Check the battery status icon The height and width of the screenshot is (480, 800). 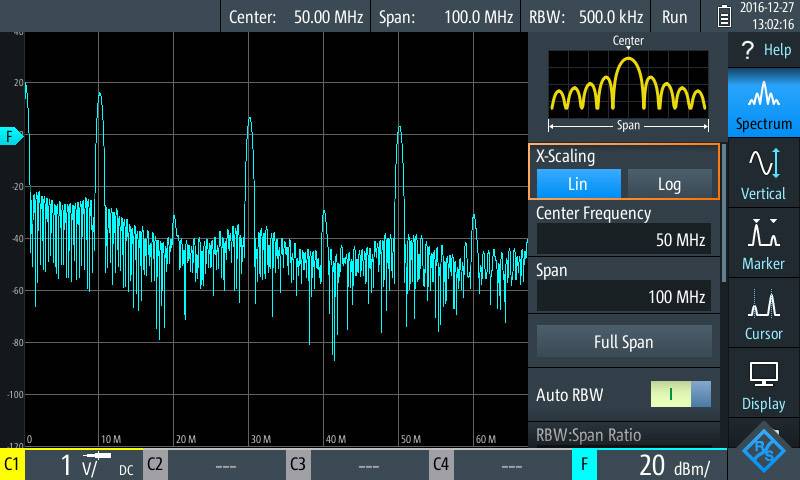pyautogui.click(x=724, y=17)
